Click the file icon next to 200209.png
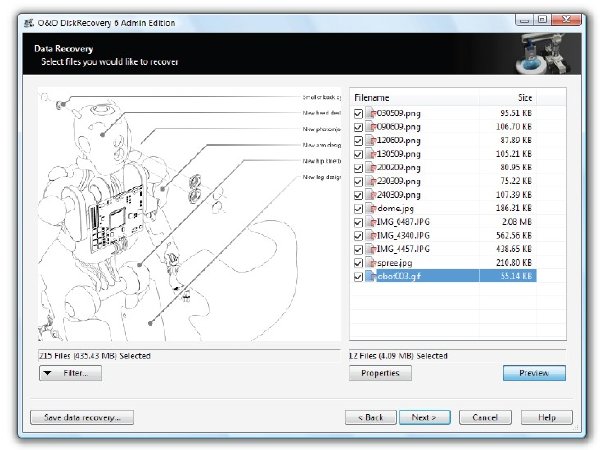This screenshot has height=450, width=600. [371, 168]
